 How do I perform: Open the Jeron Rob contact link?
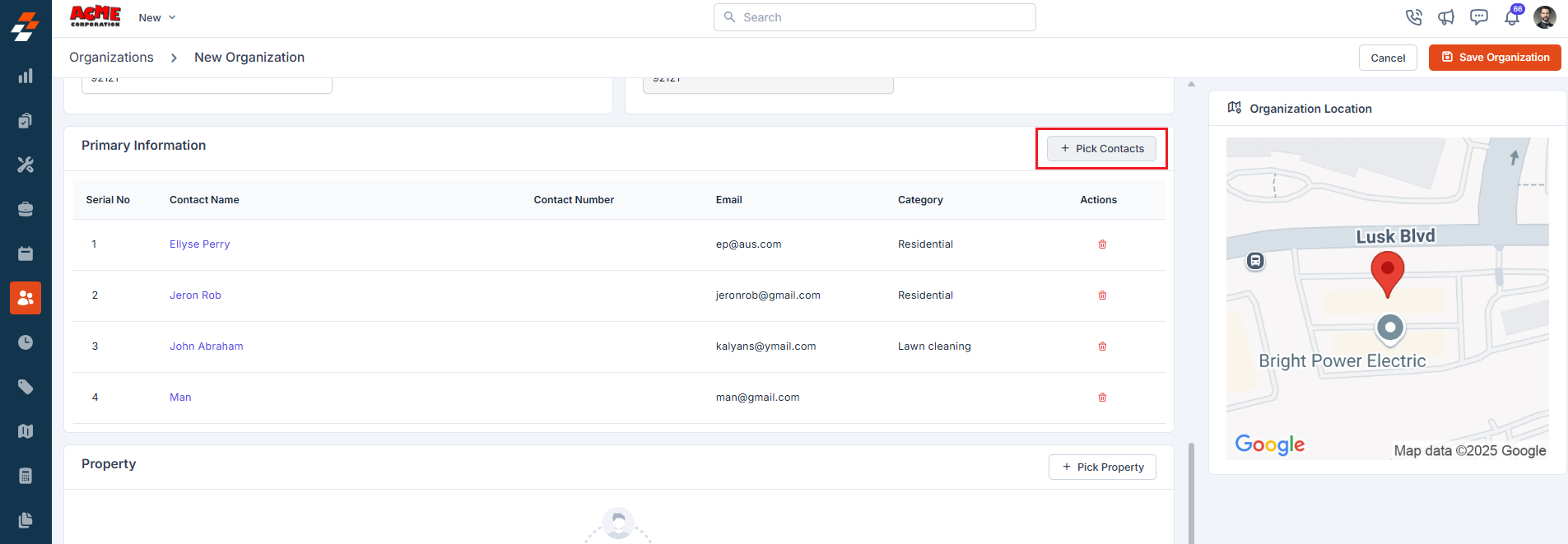[195, 295]
